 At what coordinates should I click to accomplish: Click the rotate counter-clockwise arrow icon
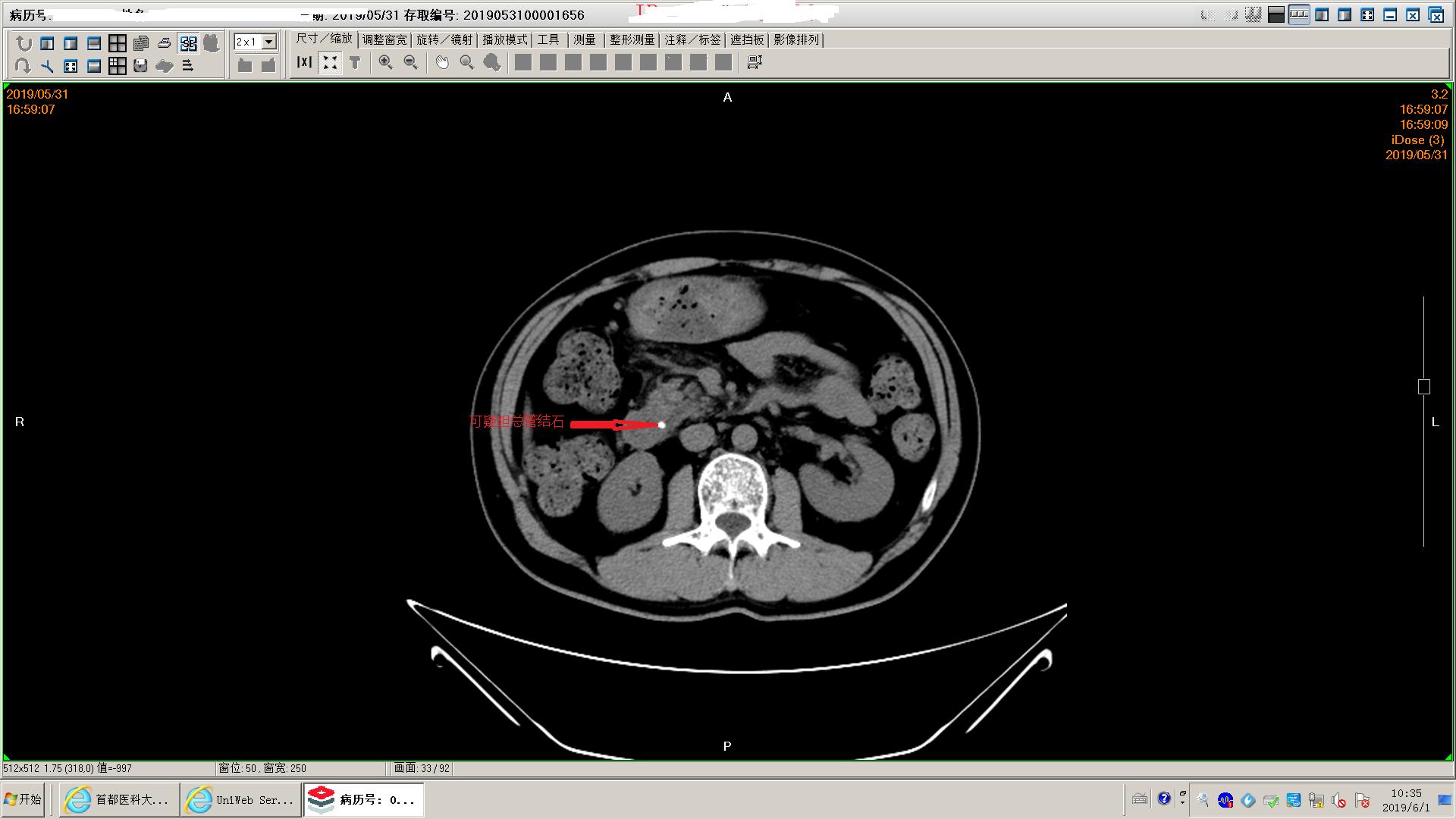point(24,43)
